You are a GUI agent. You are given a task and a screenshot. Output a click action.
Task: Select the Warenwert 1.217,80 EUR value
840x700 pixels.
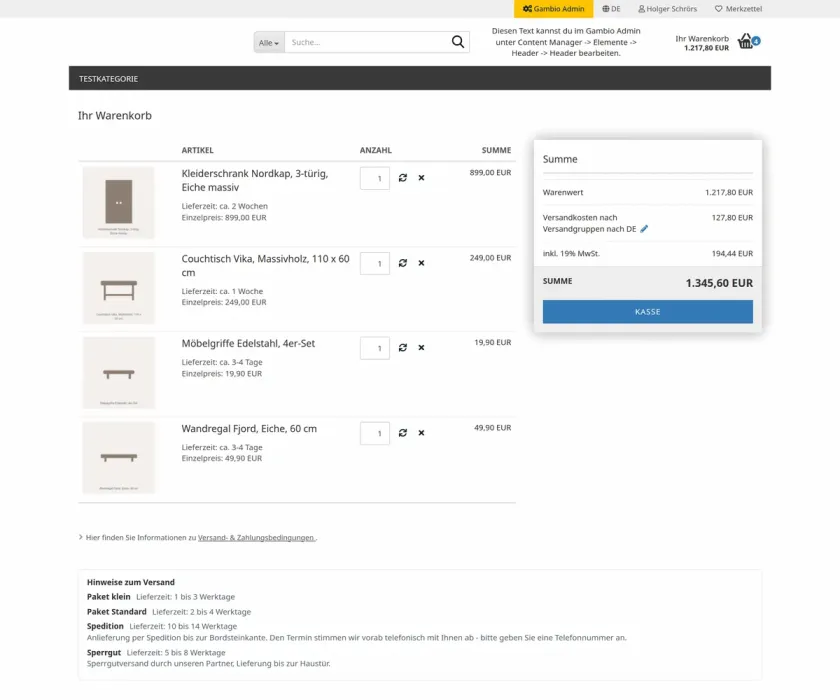(729, 192)
